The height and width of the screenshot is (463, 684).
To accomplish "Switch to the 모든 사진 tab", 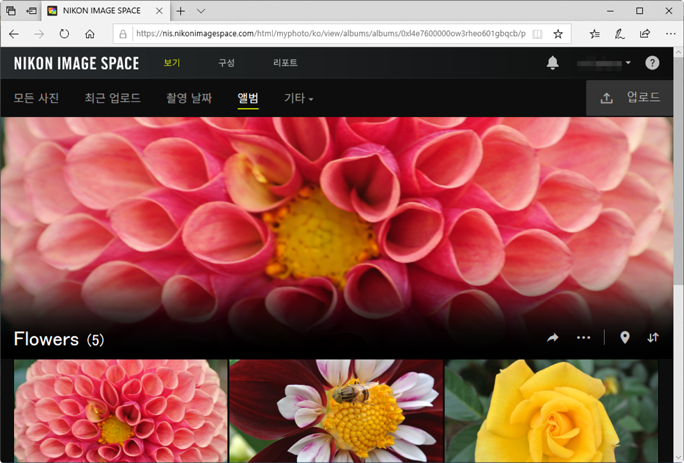I will tap(37, 98).
